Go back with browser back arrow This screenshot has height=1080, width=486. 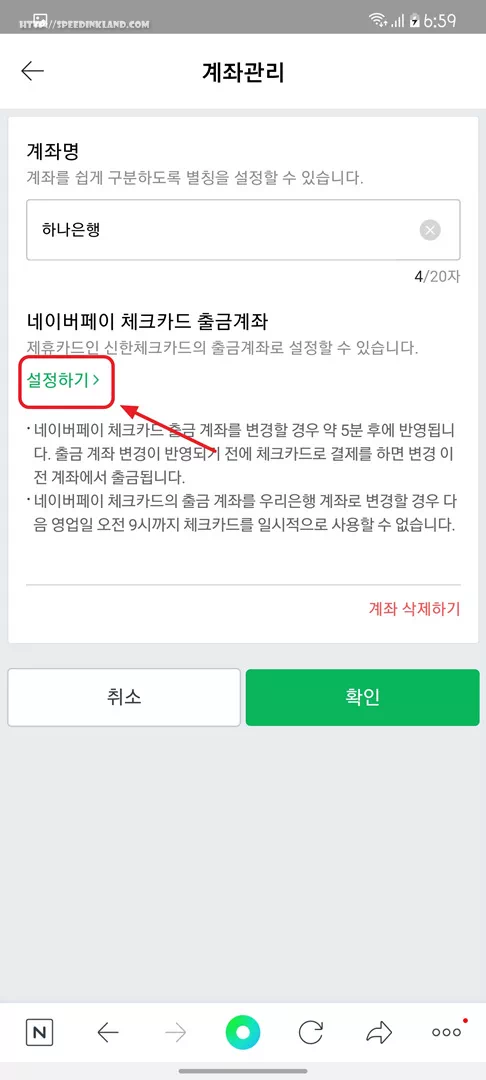tap(108, 1032)
